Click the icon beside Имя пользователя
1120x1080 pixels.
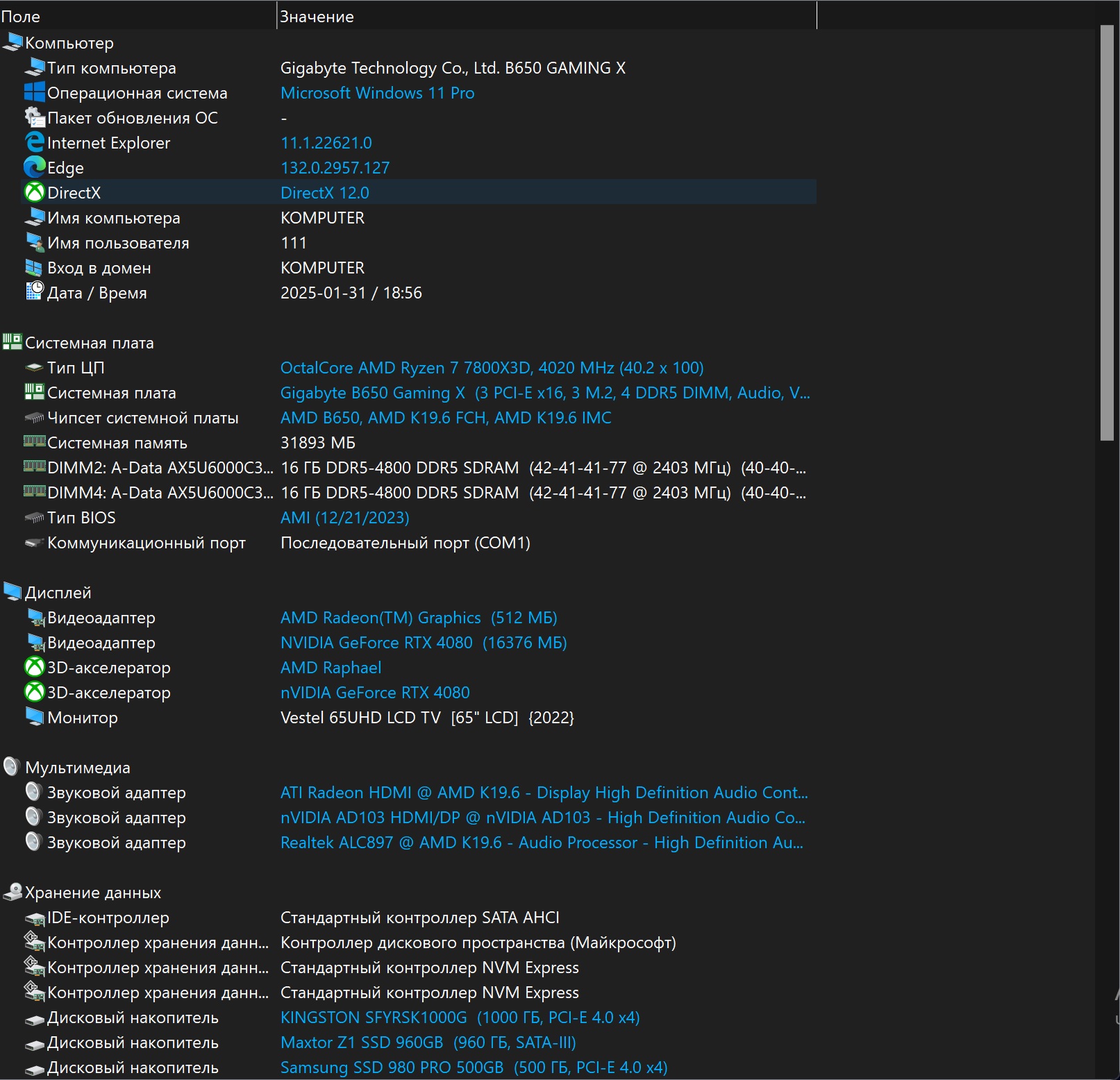point(35,242)
